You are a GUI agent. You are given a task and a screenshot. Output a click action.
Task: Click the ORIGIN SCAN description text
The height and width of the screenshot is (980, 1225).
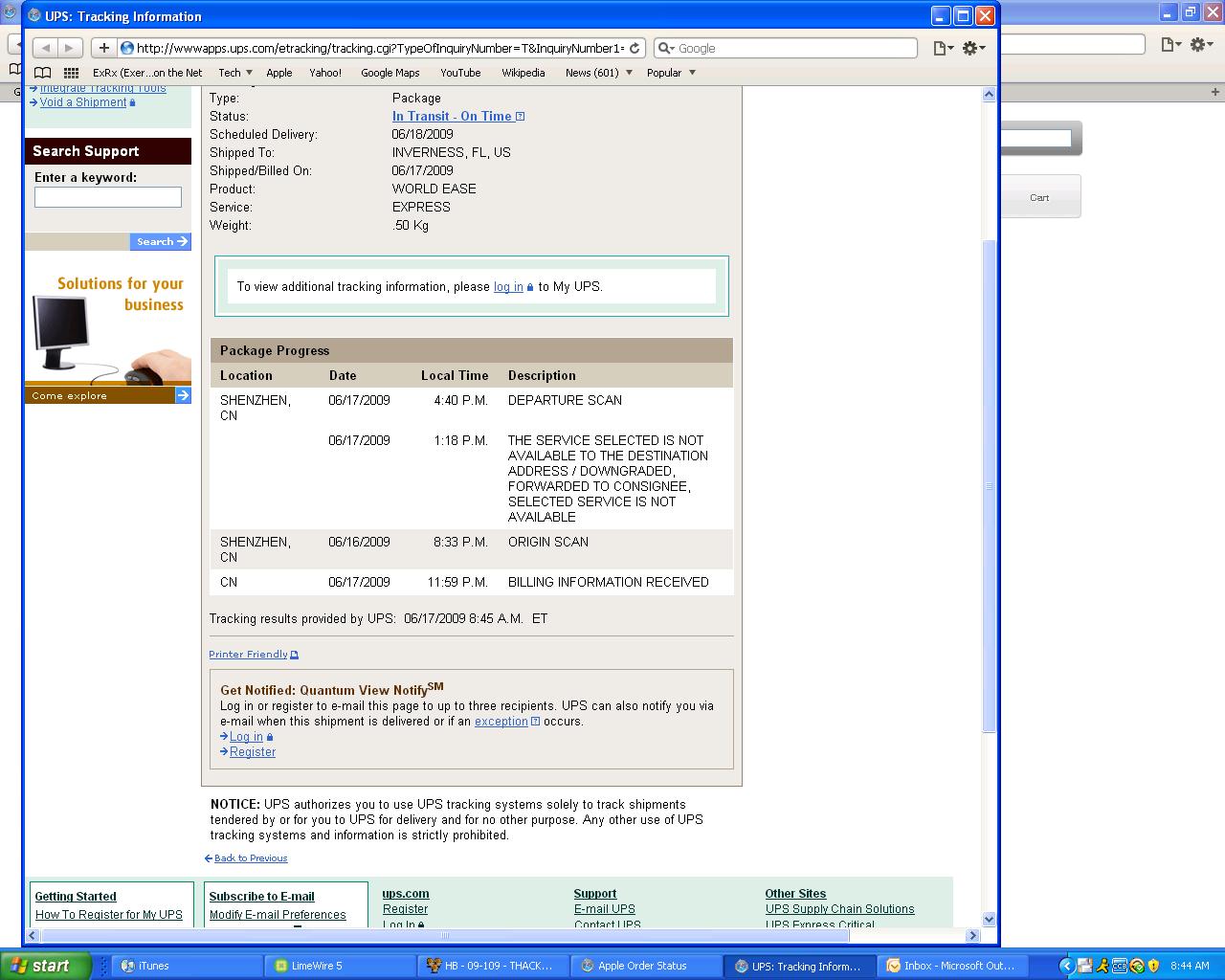tap(548, 542)
